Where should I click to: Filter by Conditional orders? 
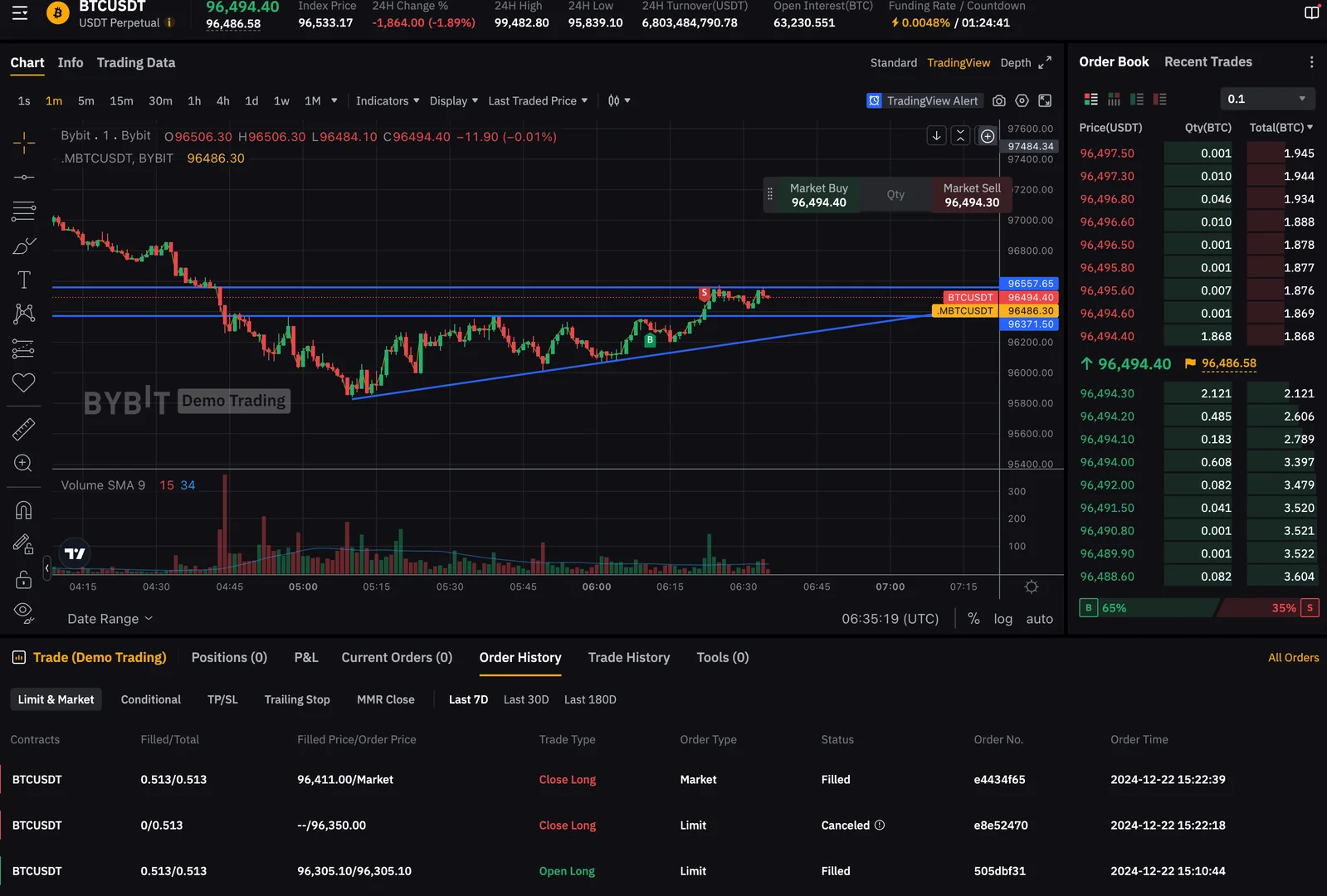[x=151, y=699]
